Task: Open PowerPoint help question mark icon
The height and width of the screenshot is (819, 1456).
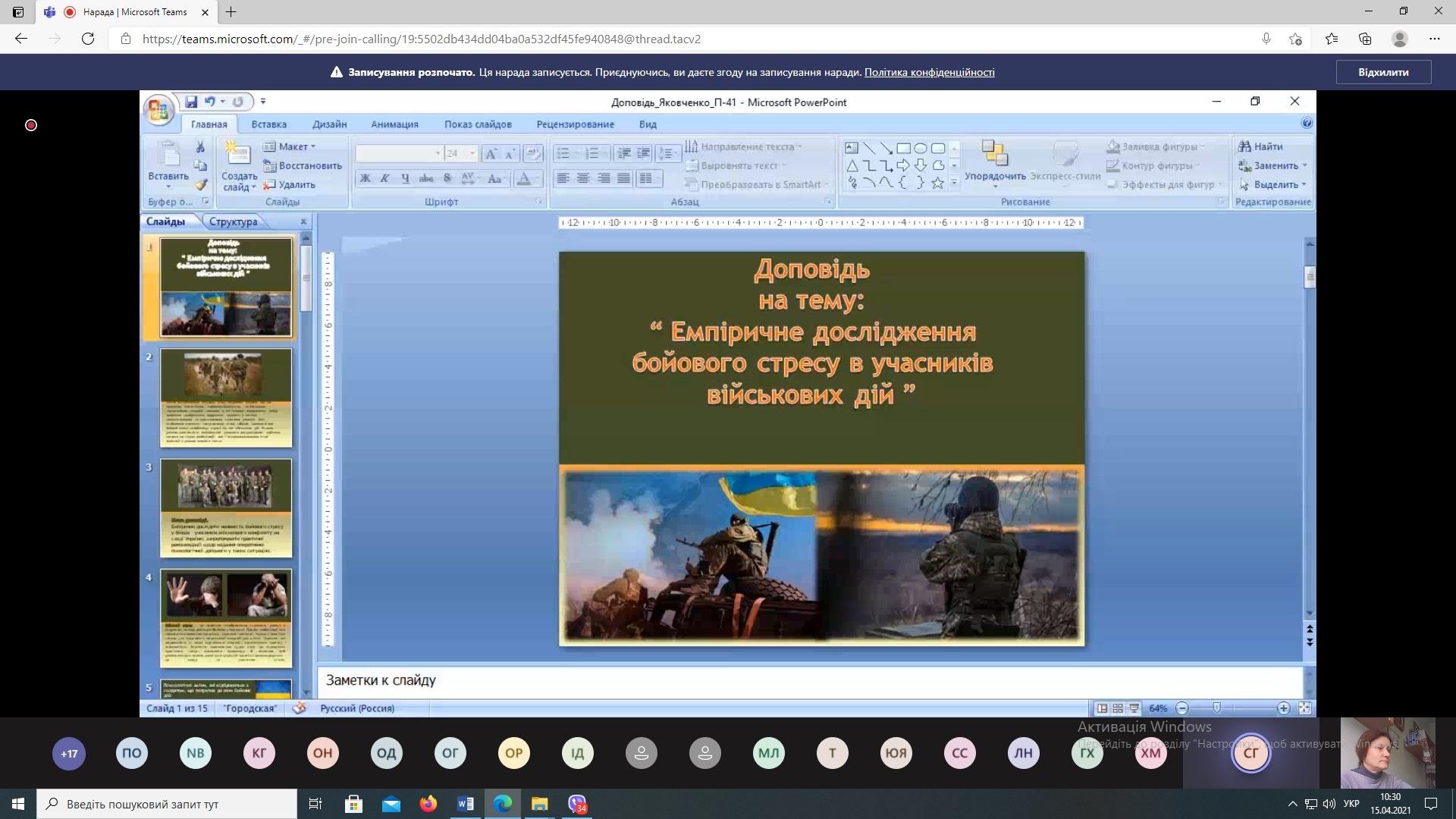Action: click(x=1307, y=123)
